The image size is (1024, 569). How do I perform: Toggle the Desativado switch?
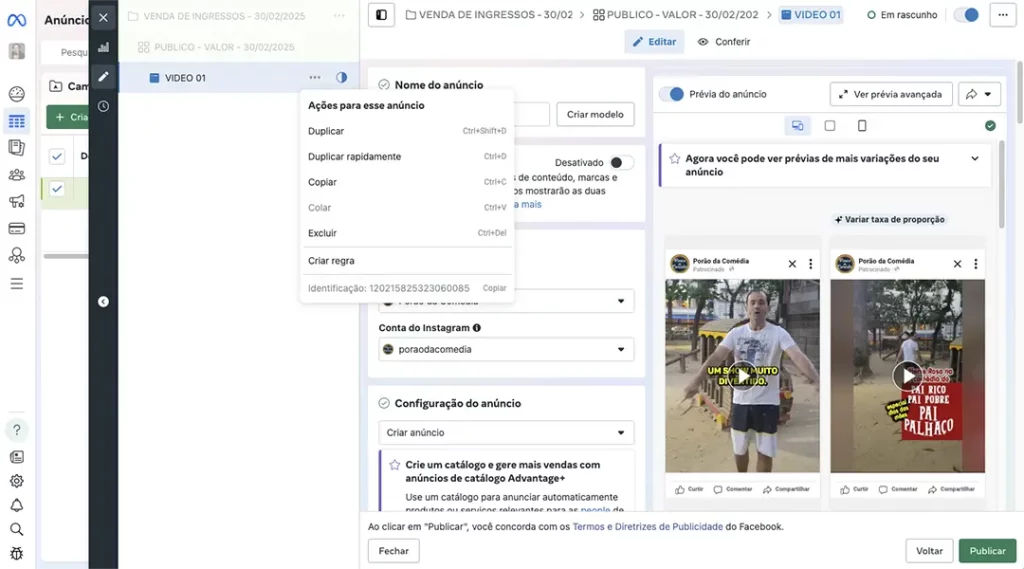click(621, 163)
